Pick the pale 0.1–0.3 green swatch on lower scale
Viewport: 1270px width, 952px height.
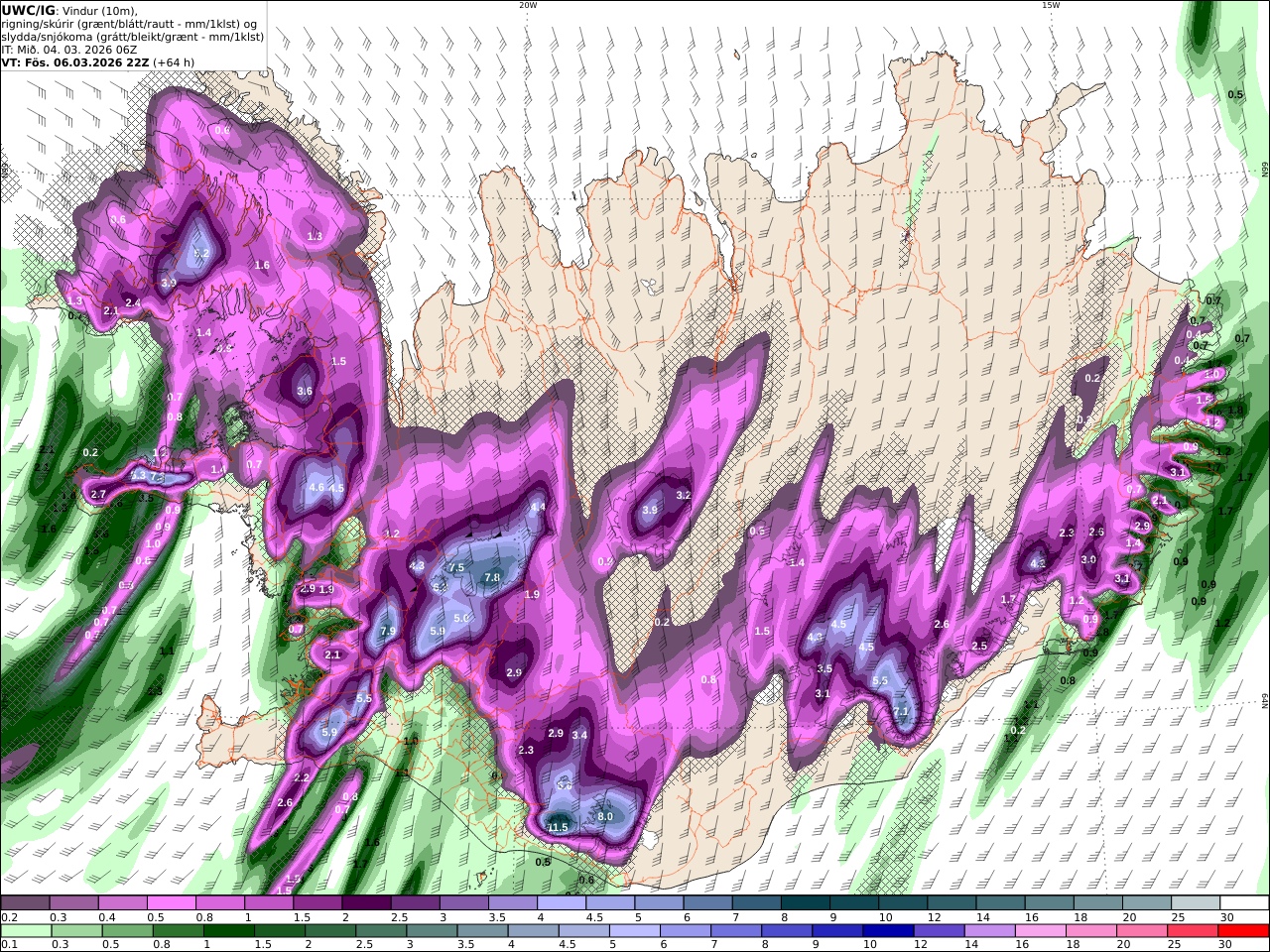pyautogui.click(x=25, y=930)
